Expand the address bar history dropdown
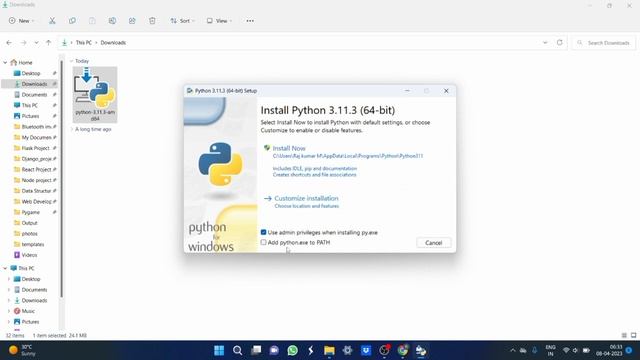The width and height of the screenshot is (640, 360). coord(545,42)
